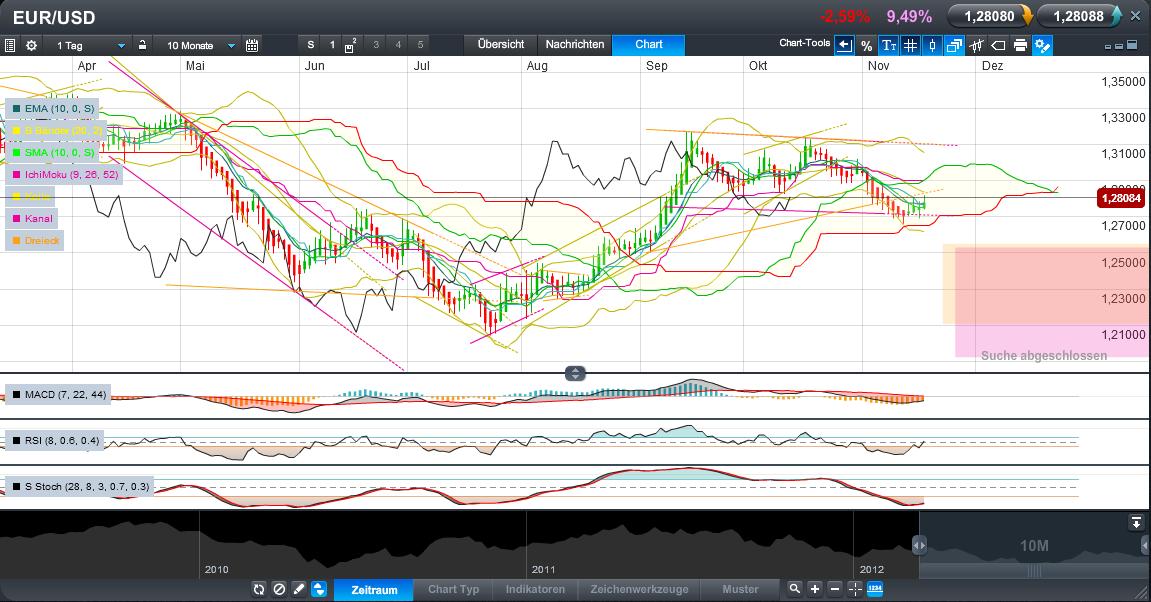Click the MACD (7, 22, 44) indicator label

(58, 394)
